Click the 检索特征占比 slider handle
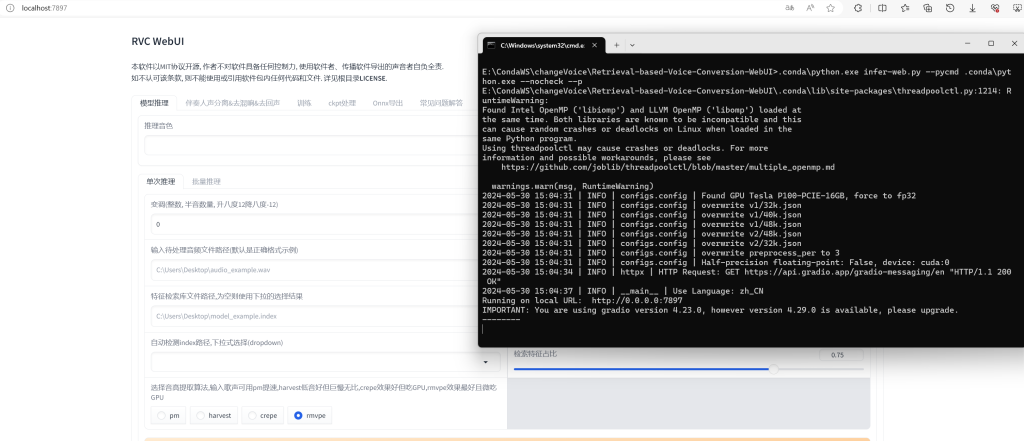 coord(773,369)
